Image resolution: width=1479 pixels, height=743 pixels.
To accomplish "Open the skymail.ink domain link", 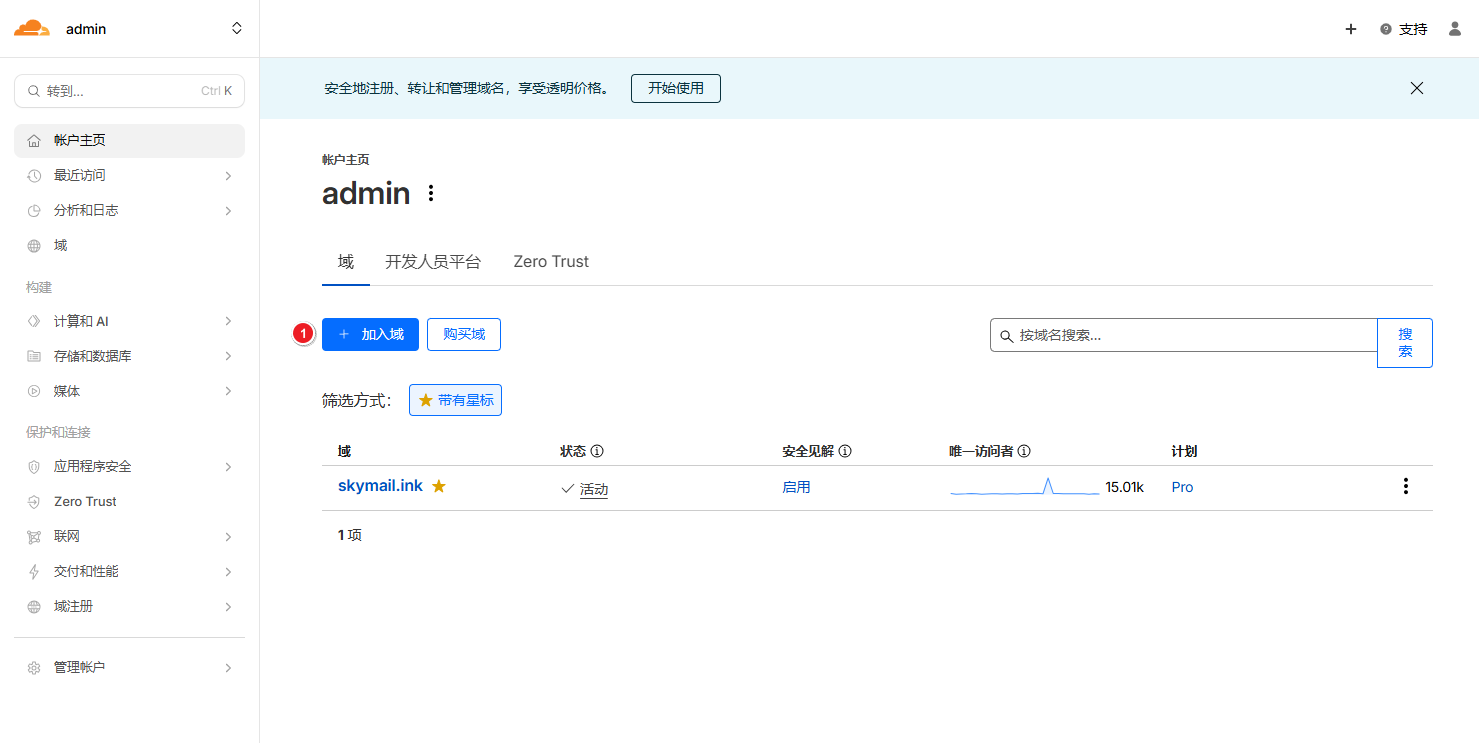I will click(380, 486).
